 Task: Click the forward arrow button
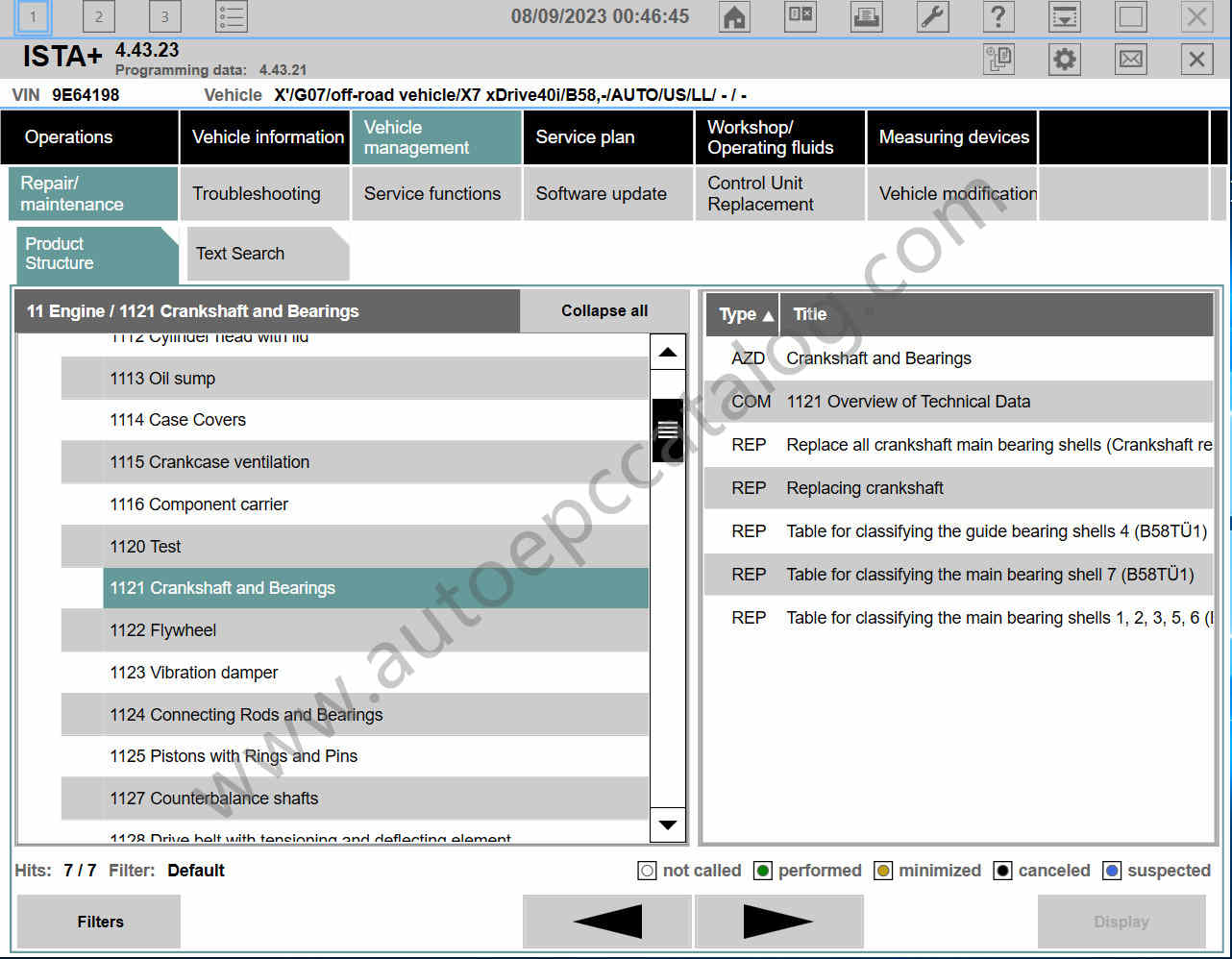click(x=779, y=922)
